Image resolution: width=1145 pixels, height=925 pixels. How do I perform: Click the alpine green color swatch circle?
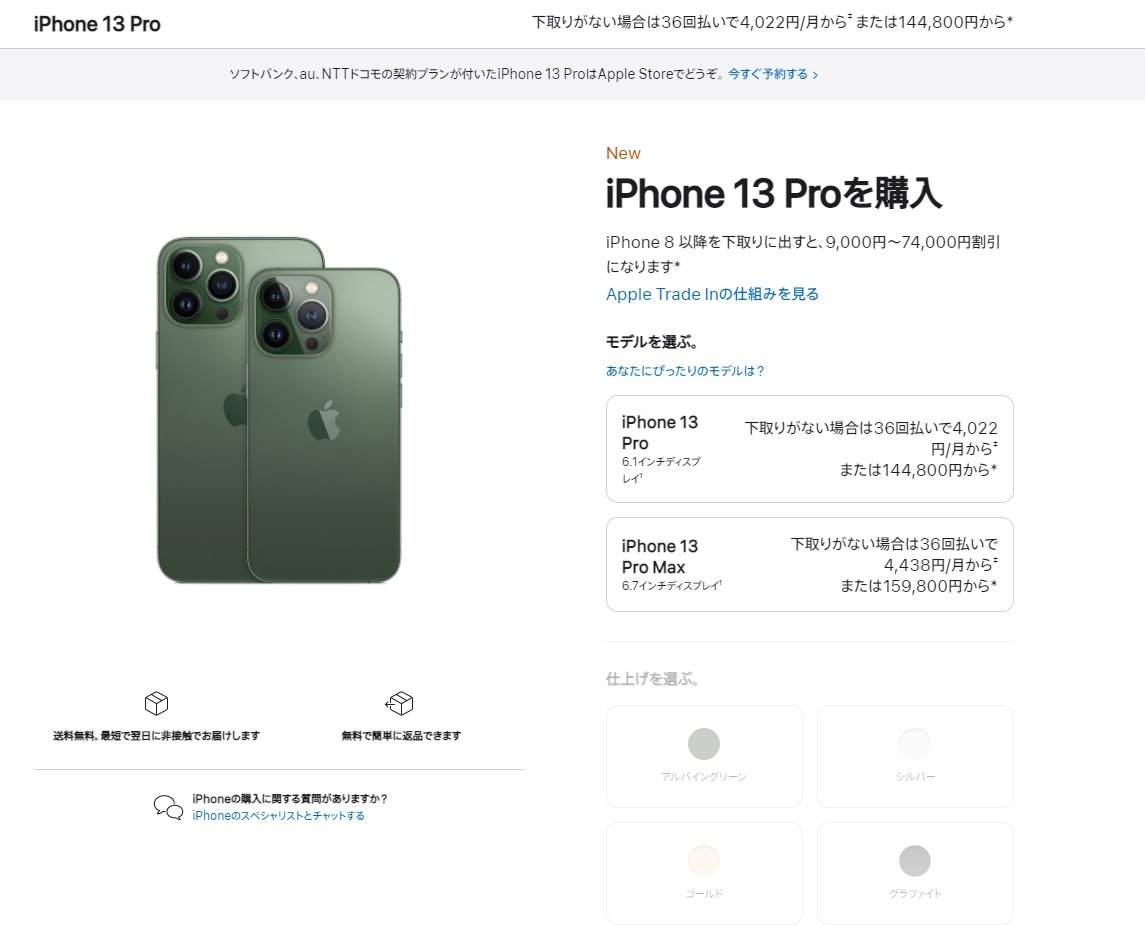pos(704,744)
